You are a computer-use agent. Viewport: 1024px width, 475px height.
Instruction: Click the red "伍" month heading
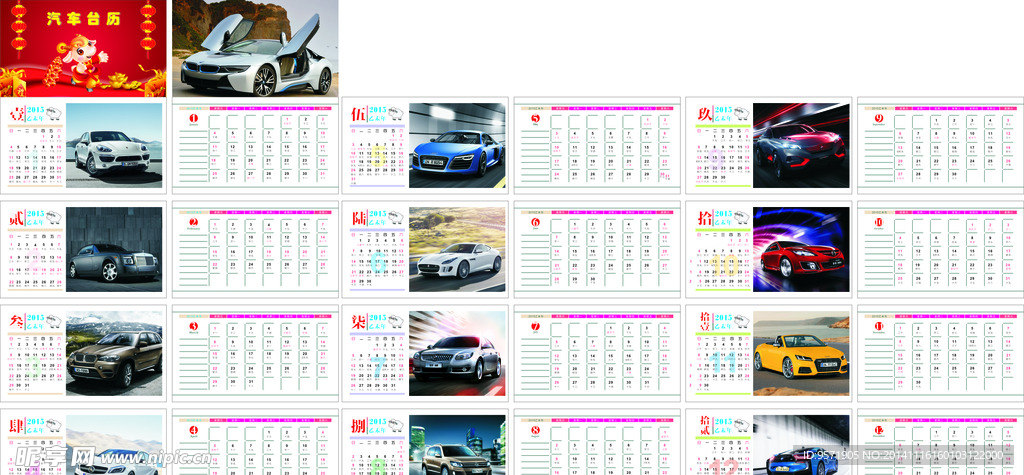pyautogui.click(x=359, y=114)
